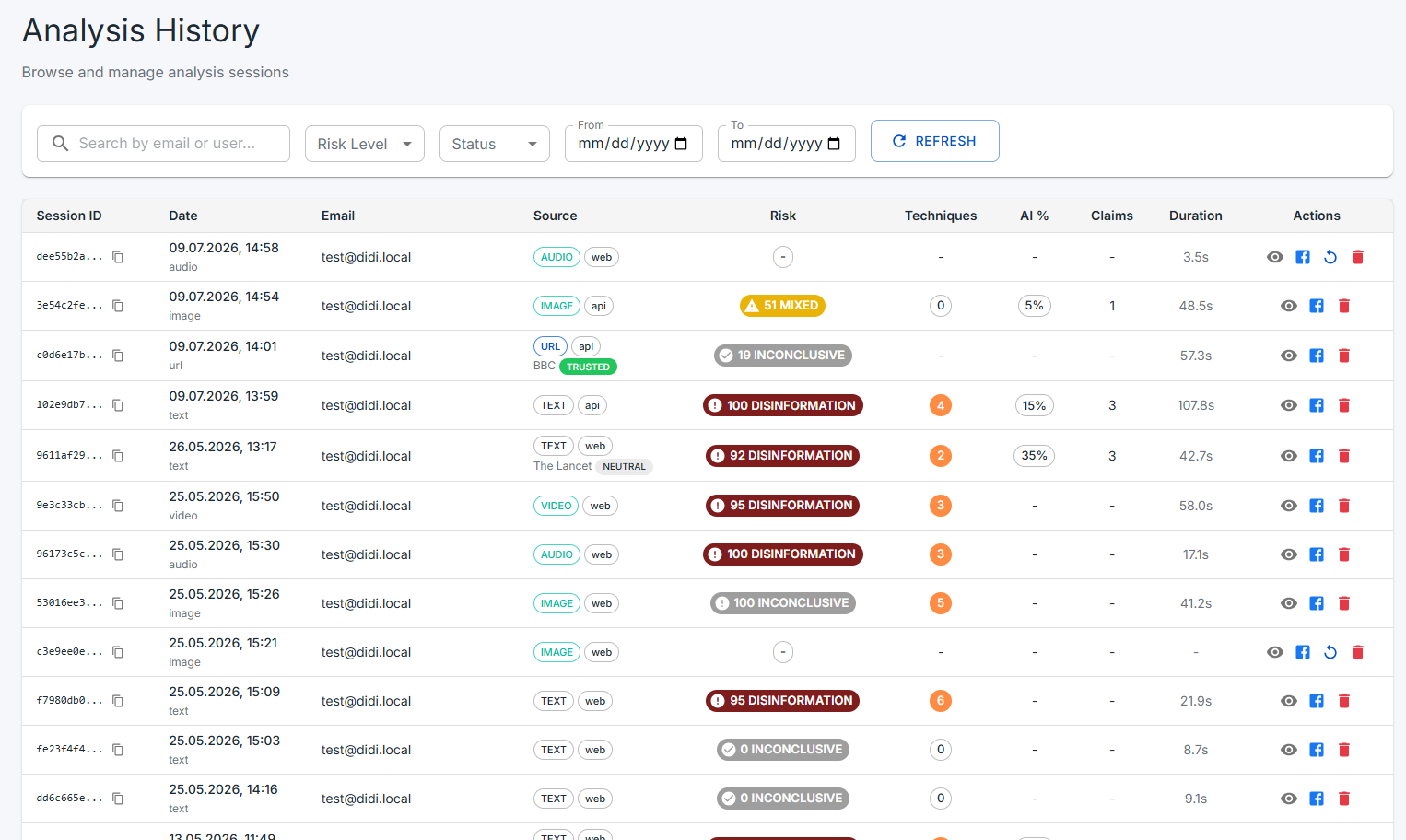Image resolution: width=1406 pixels, height=840 pixels.
Task: View details of session 96173c5c
Action: click(x=1289, y=554)
